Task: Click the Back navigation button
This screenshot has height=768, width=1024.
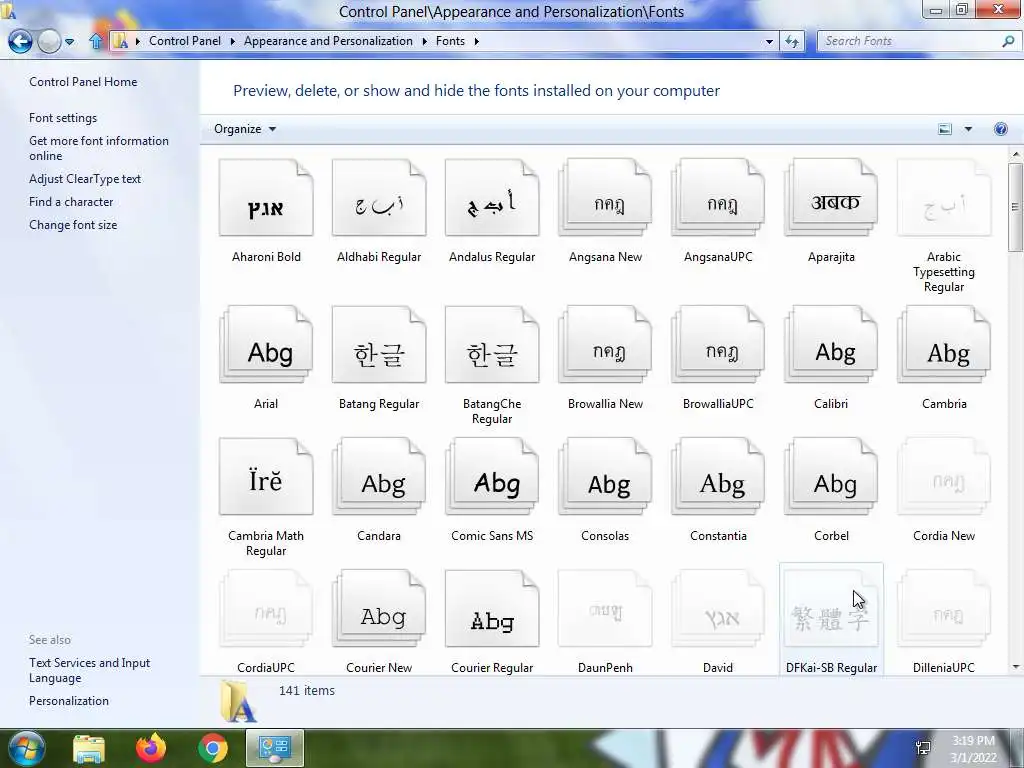Action: [x=20, y=42]
